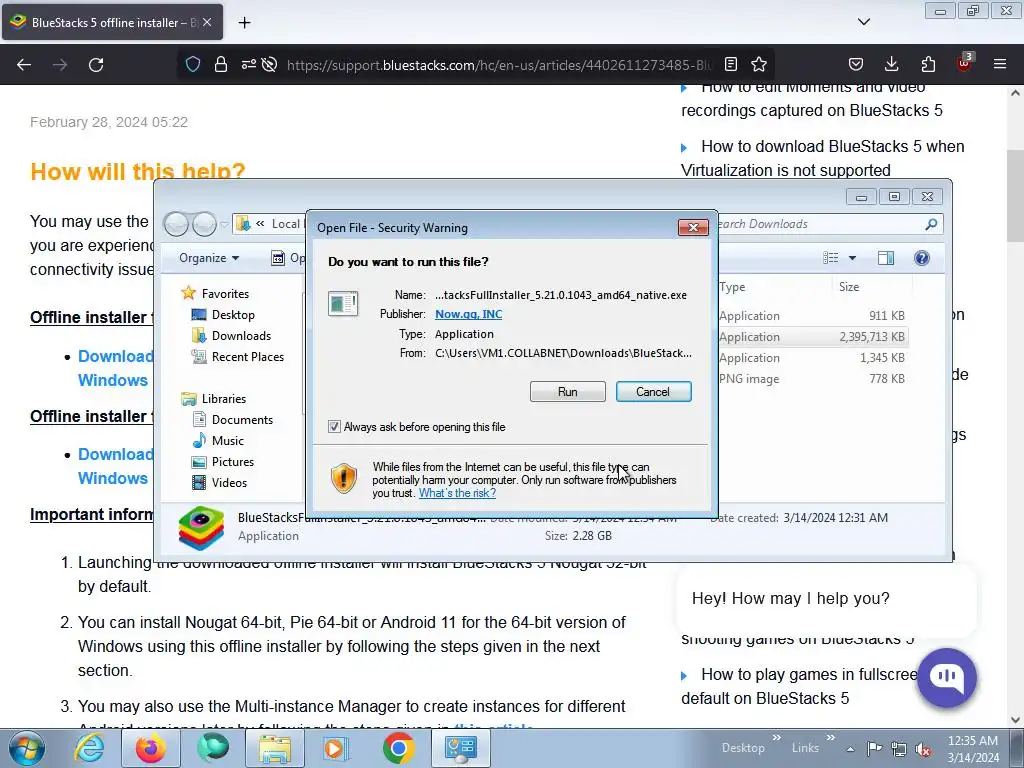Open the change your view dropdown arrow

click(852, 258)
